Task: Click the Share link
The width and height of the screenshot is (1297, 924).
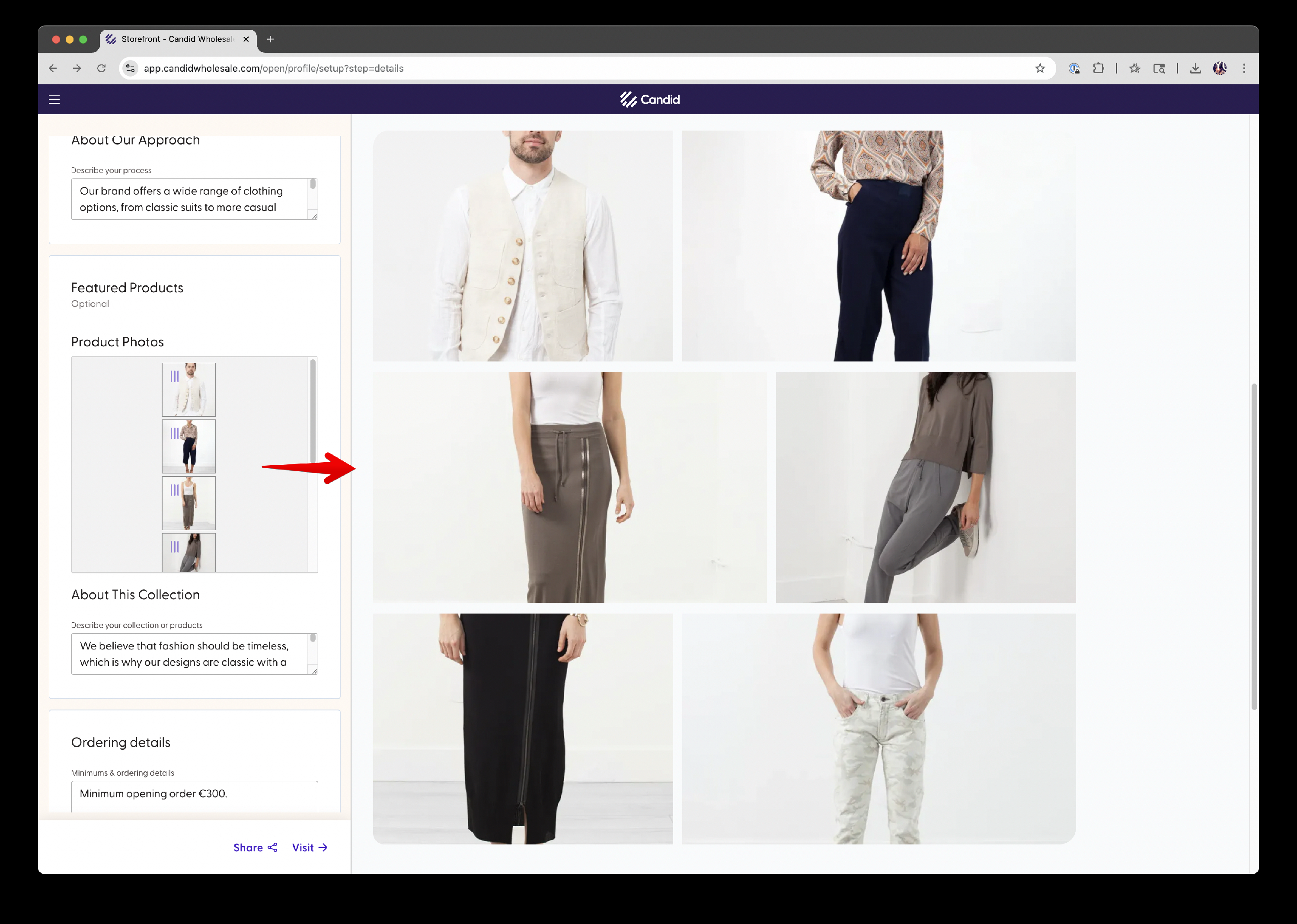Action: 256,847
